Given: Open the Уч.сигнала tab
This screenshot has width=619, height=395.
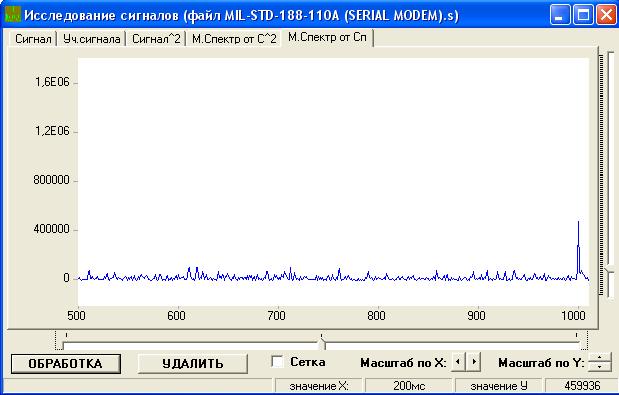Looking at the screenshot, I should [92, 39].
